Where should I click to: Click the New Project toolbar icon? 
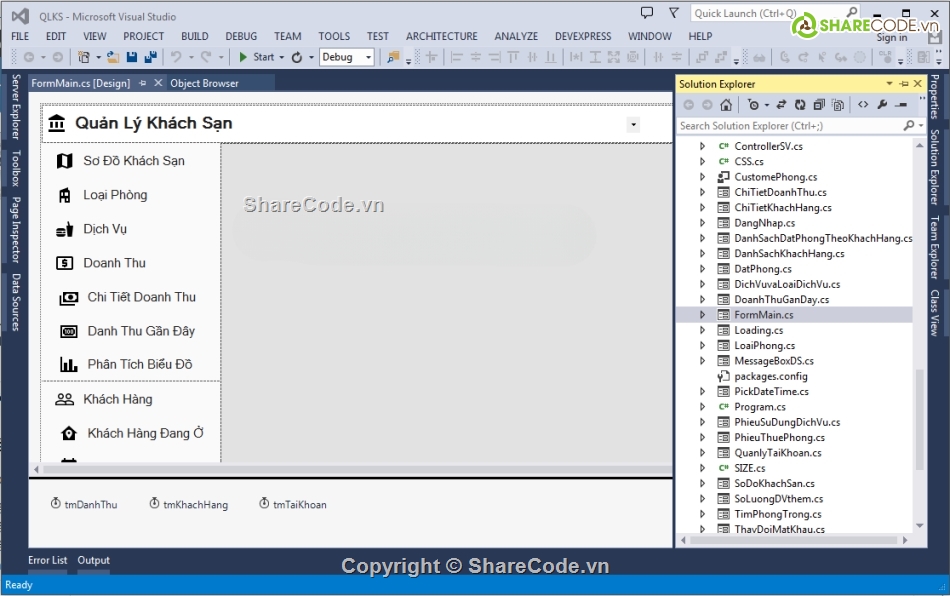click(x=84, y=57)
